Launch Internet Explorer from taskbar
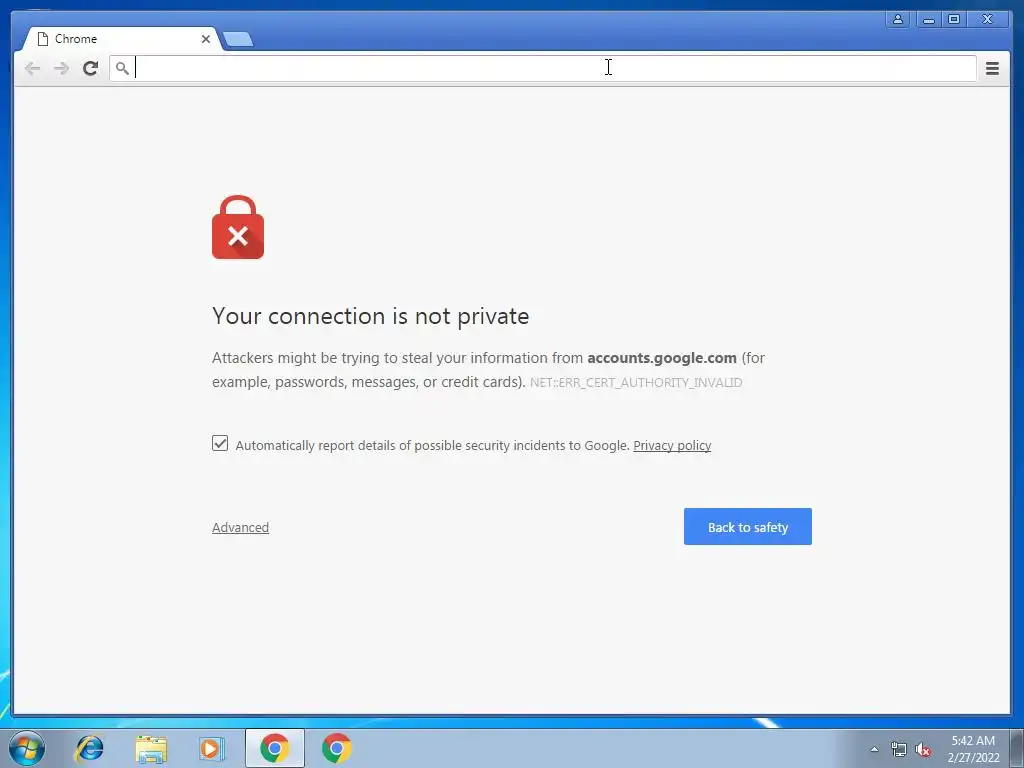1024x768 pixels. click(x=89, y=748)
